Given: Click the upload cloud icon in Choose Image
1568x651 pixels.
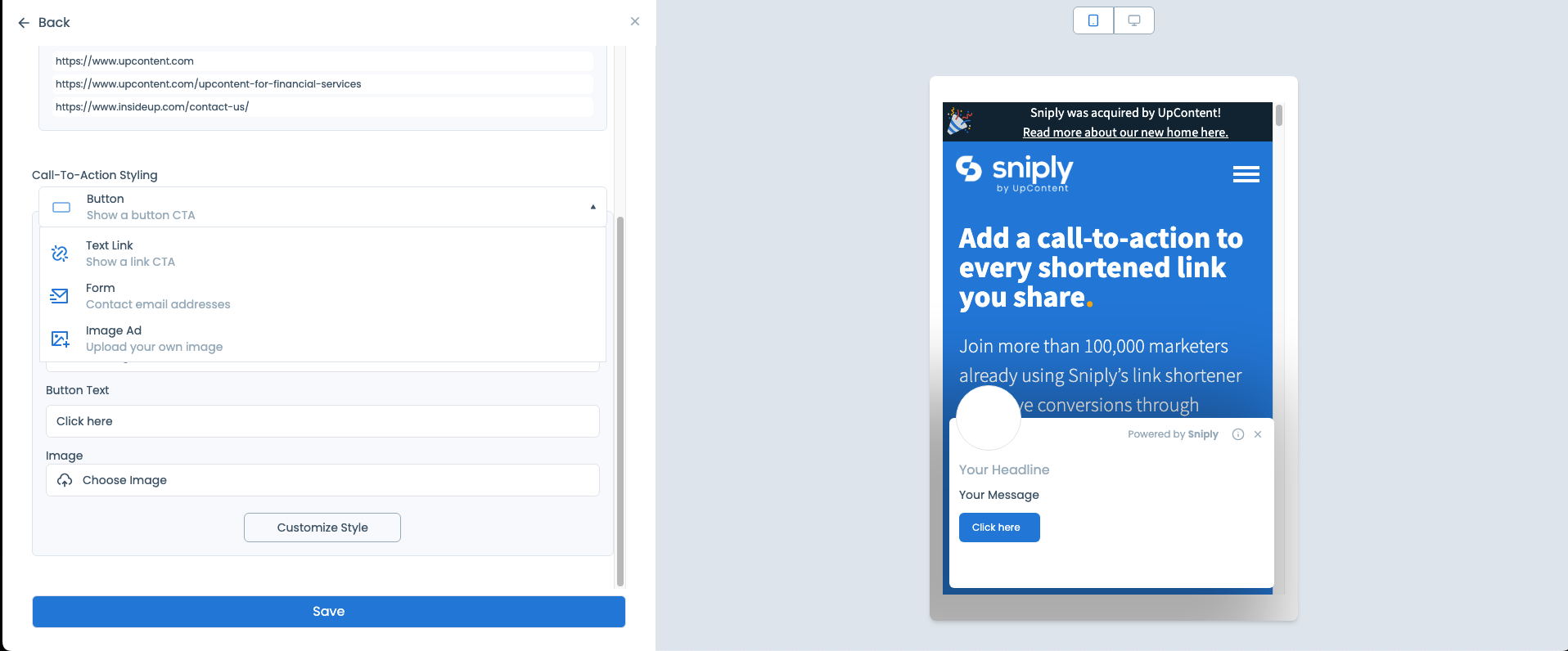Looking at the screenshot, I should click(x=65, y=480).
